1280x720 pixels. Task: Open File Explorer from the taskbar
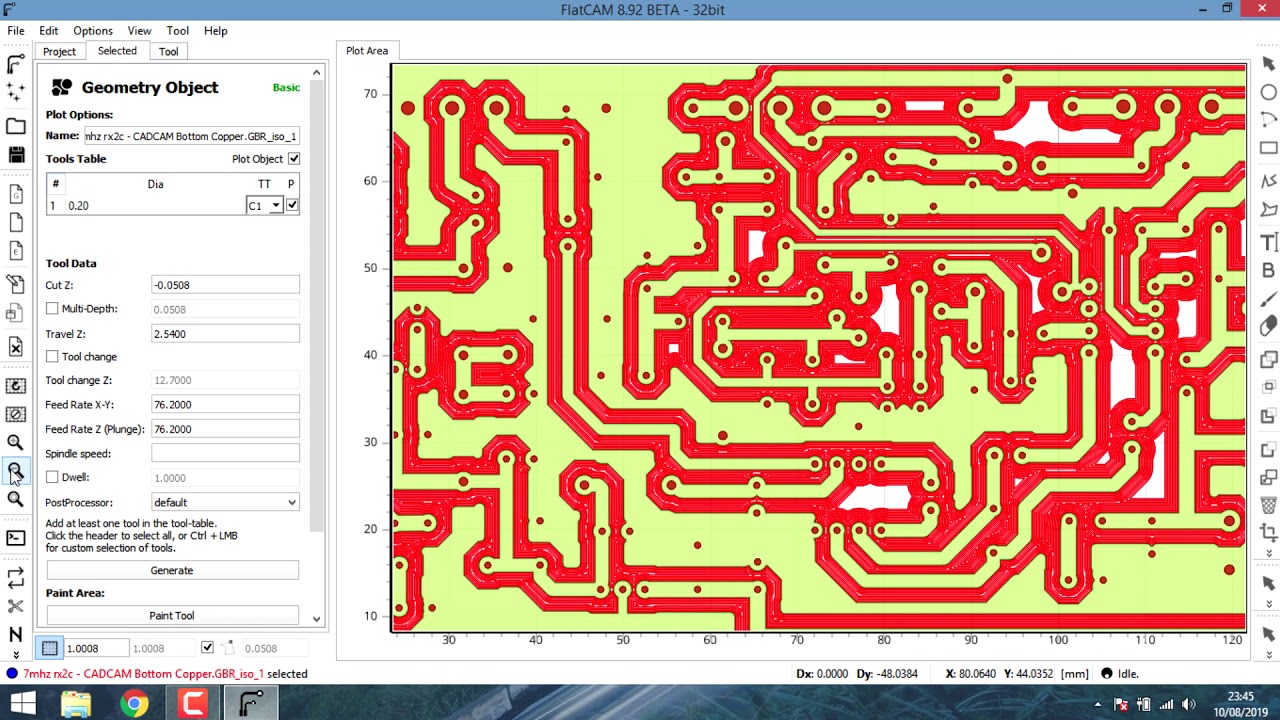click(76, 704)
